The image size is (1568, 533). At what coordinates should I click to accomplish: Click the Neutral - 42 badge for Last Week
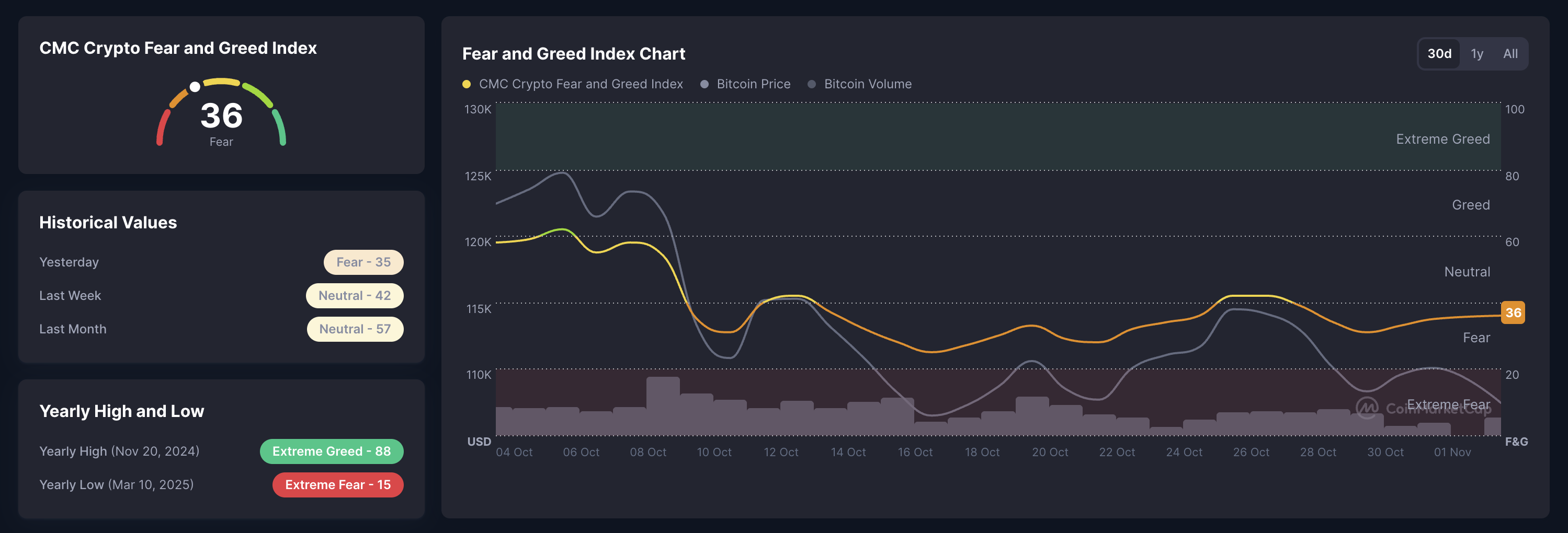355,295
